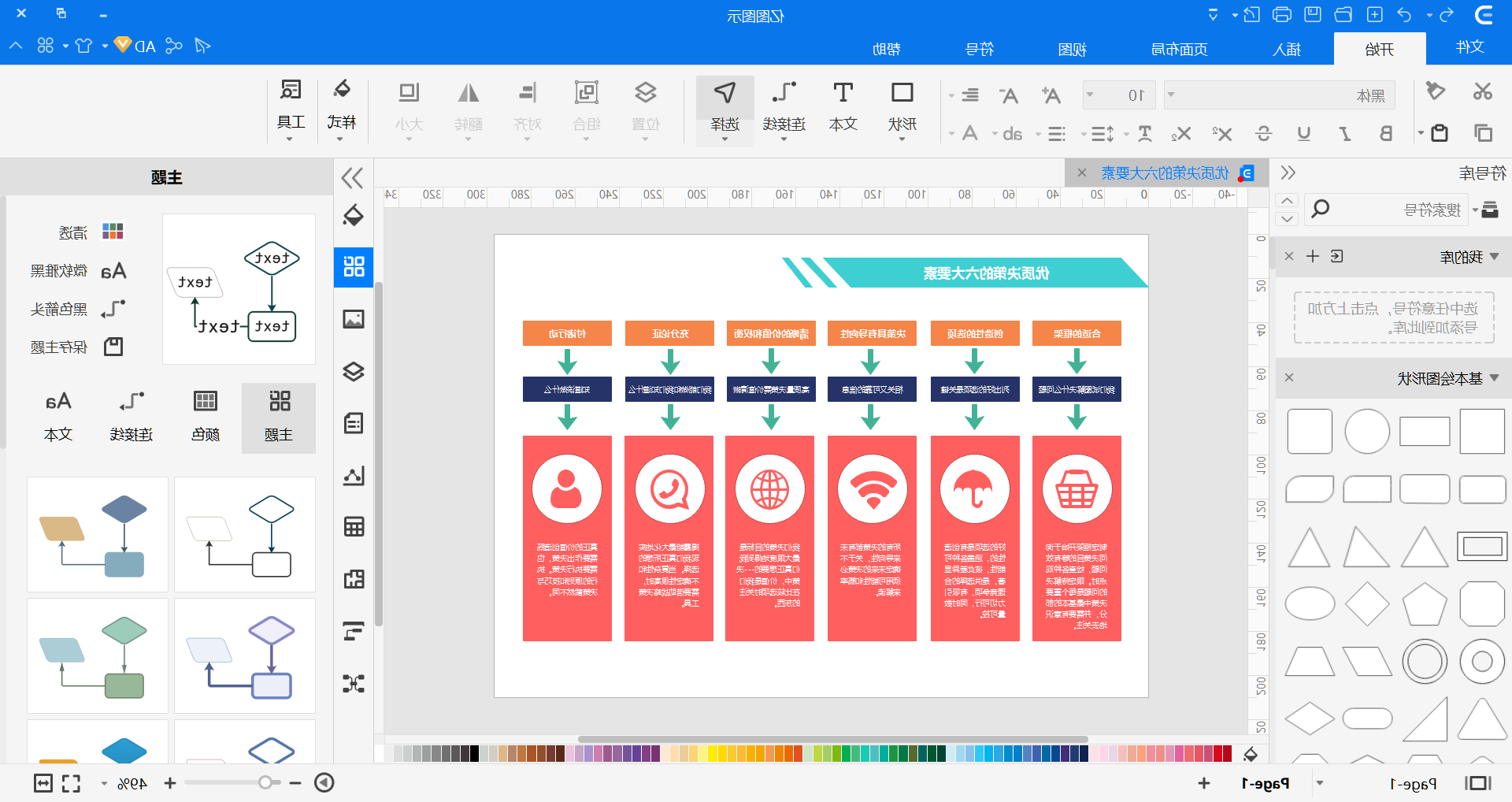Switch to the 符号 tab

[x=979, y=49]
